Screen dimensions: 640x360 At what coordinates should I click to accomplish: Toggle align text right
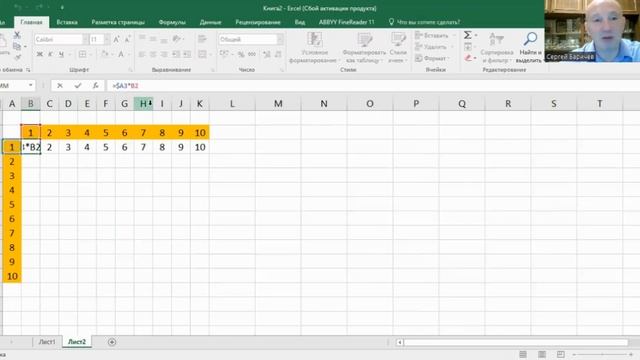[x=164, y=54]
